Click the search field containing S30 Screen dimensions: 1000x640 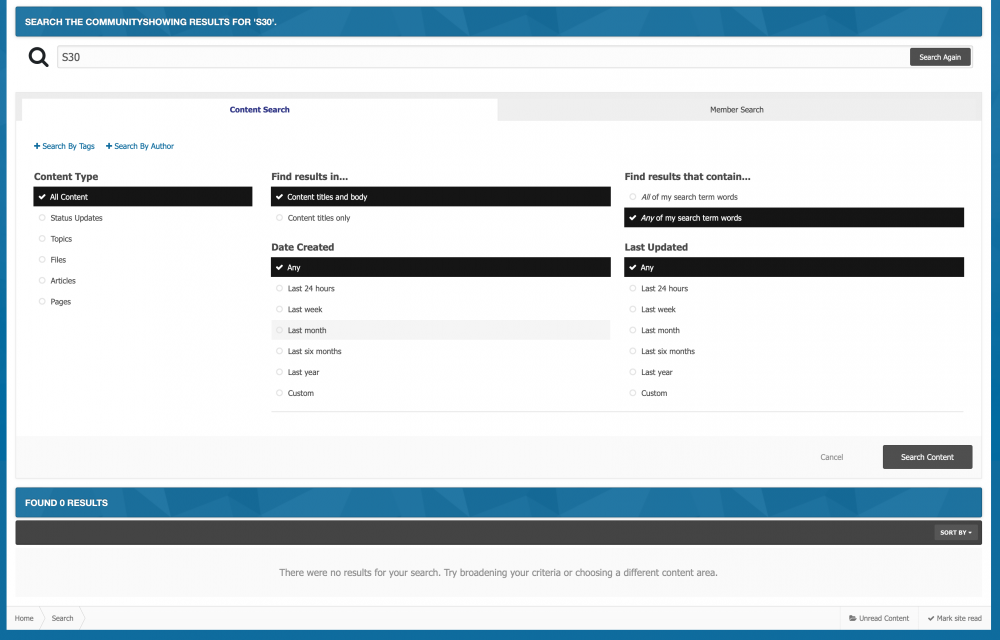[483, 57]
